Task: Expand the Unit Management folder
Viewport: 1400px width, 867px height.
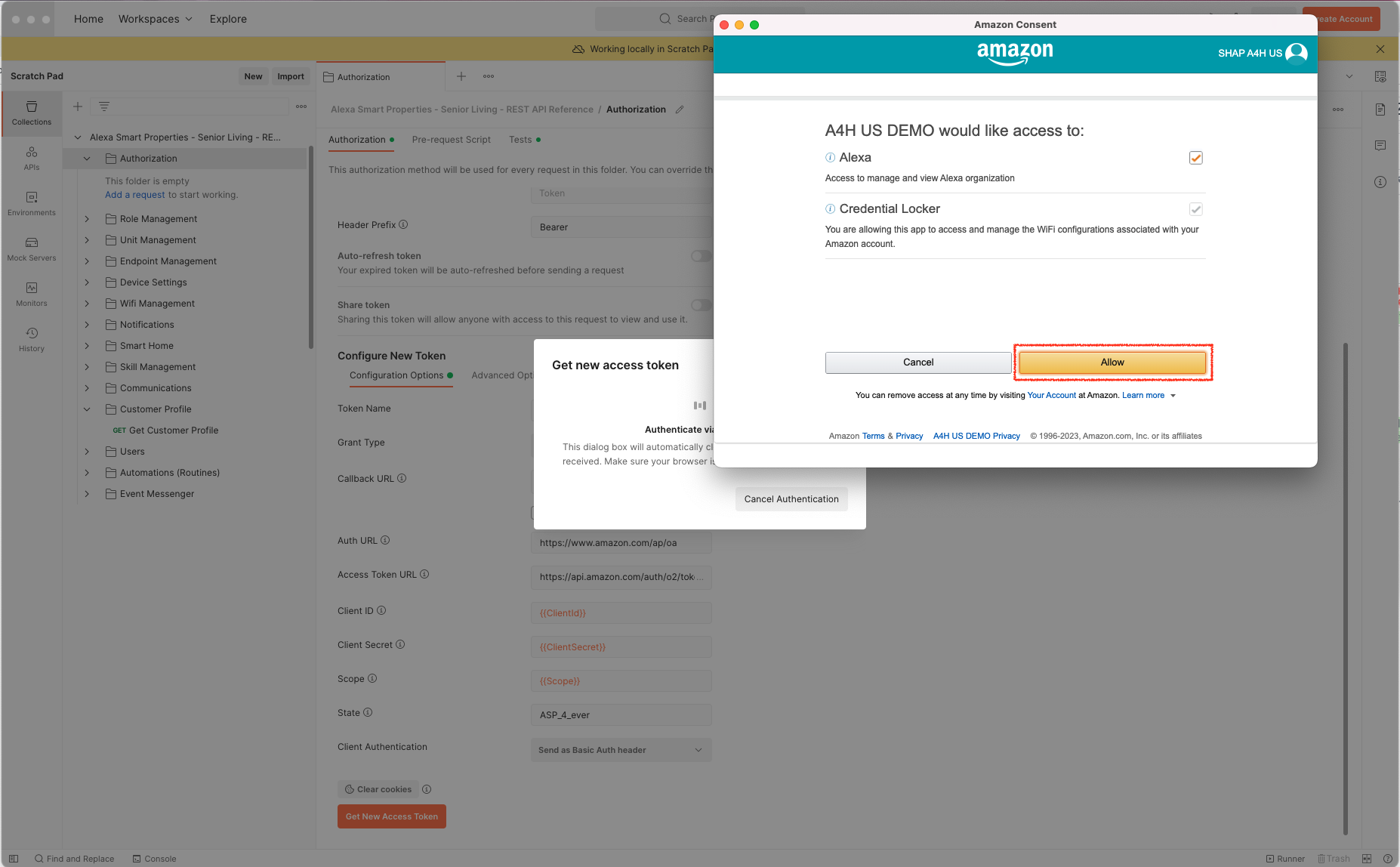Action: point(87,240)
